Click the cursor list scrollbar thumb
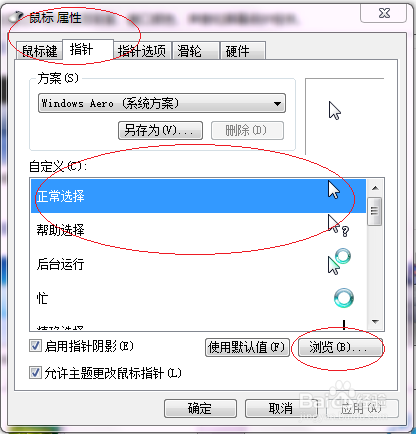Image resolution: width=416 pixels, height=434 pixels. 375,212
